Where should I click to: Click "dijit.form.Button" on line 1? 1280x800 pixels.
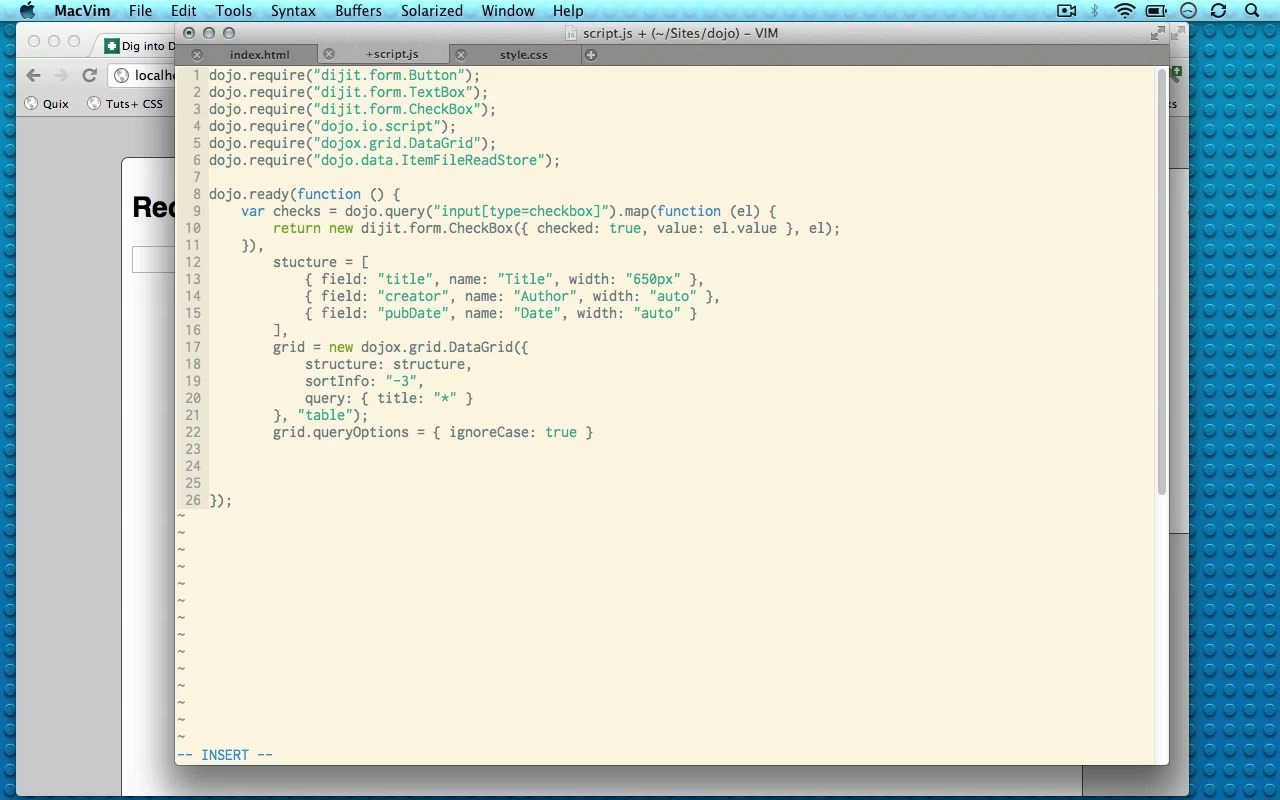pos(388,75)
